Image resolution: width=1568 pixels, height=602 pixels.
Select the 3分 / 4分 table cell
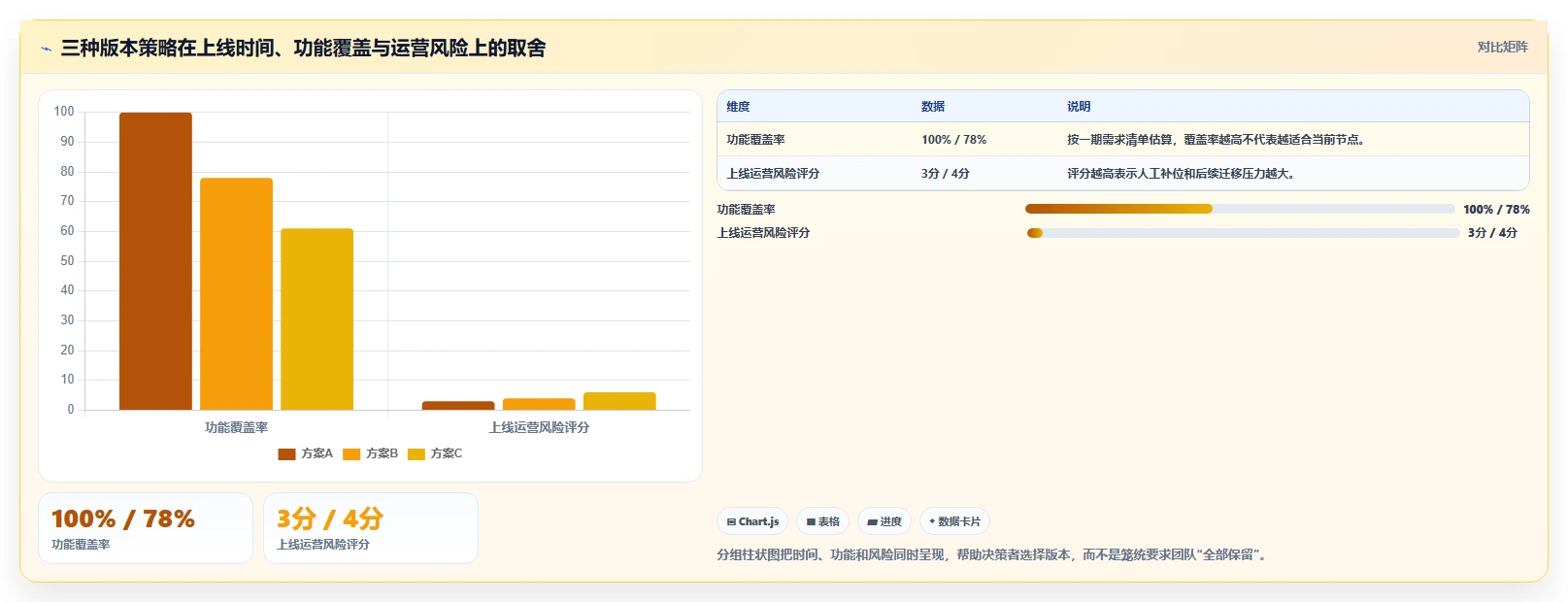tap(946, 174)
